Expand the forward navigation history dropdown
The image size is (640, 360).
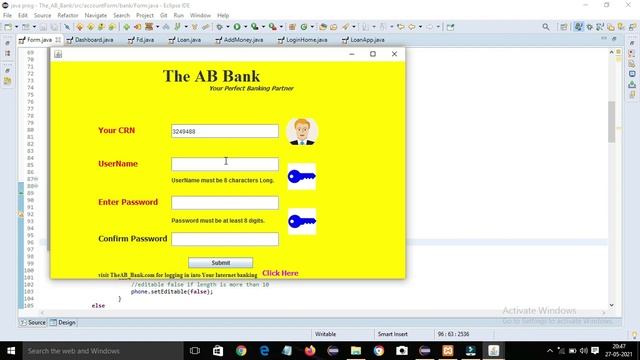pos(438,27)
